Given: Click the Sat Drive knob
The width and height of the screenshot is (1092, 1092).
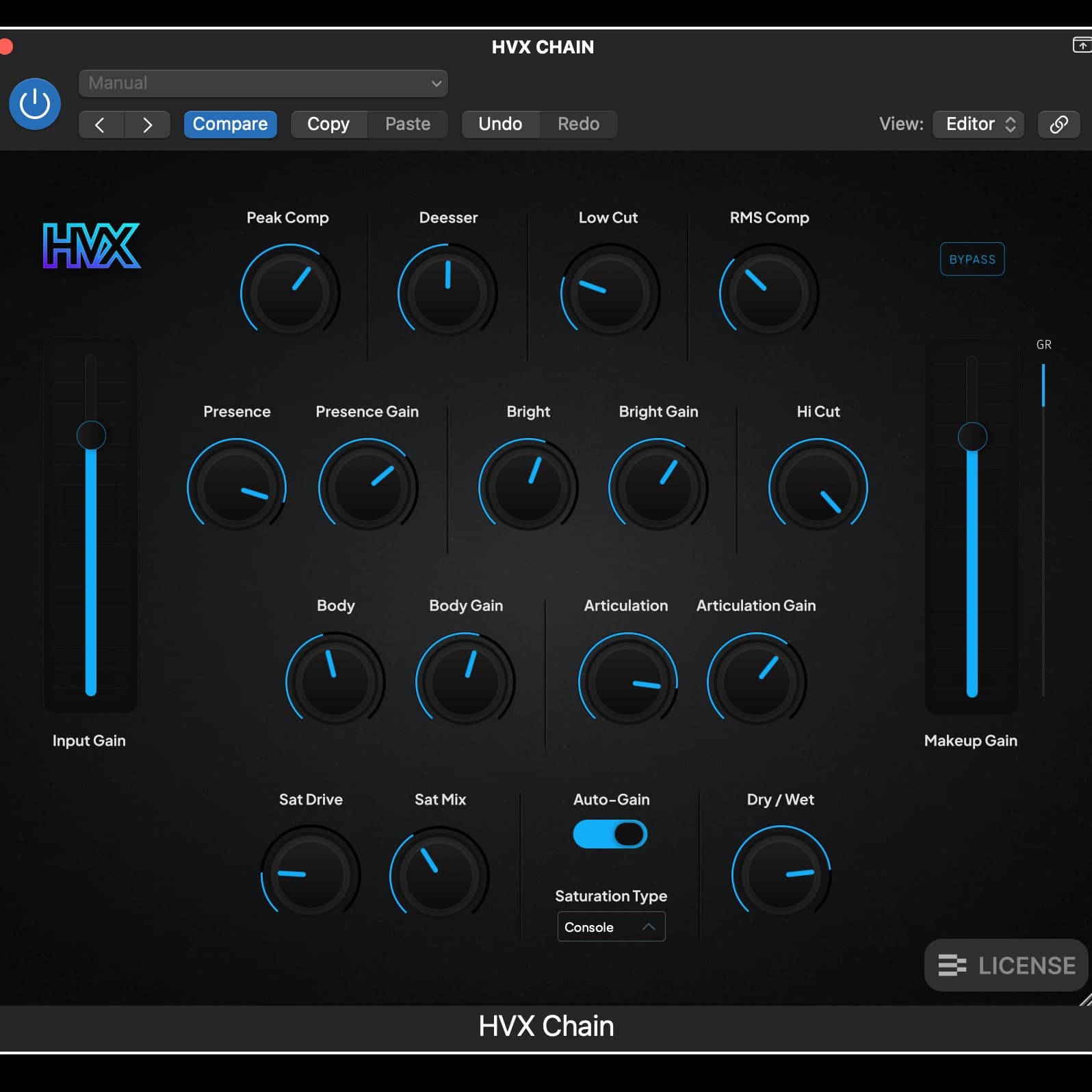Looking at the screenshot, I should tap(311, 875).
